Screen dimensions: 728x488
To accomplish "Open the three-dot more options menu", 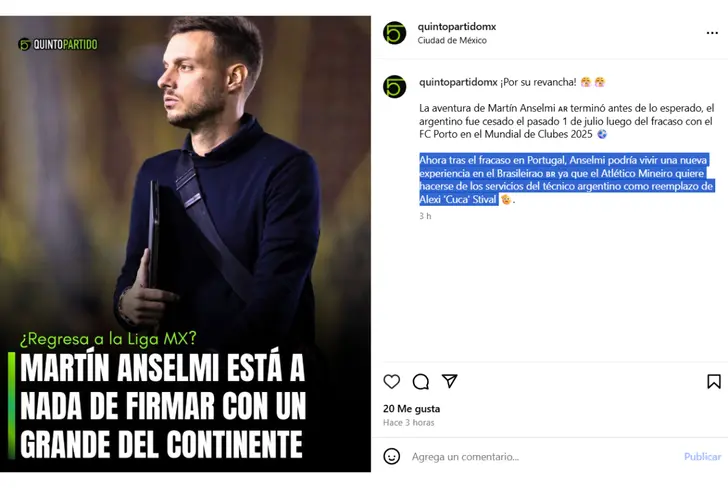I will point(712,33).
